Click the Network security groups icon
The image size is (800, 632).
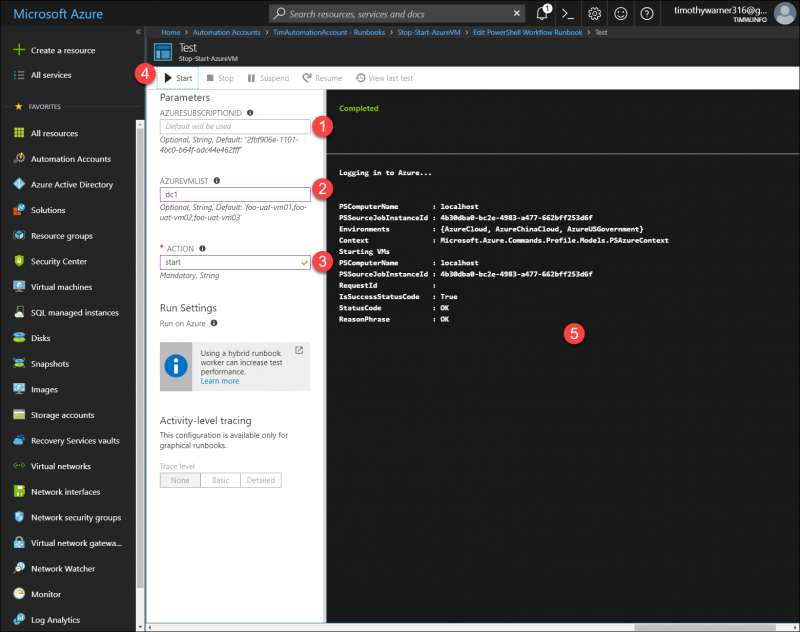coord(19,517)
